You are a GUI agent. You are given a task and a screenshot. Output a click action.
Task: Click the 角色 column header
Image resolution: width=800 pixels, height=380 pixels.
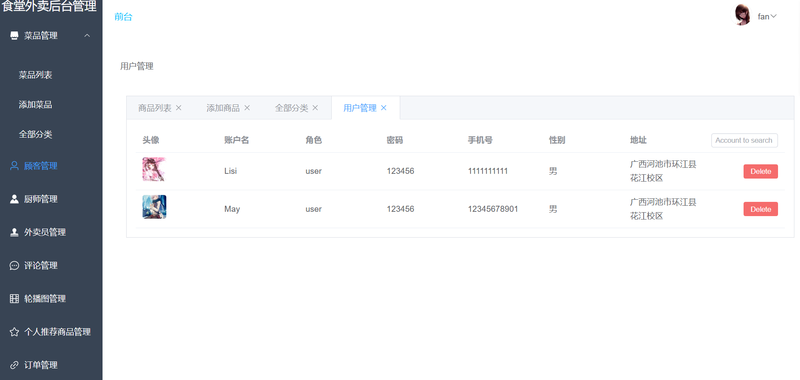tap(314, 140)
